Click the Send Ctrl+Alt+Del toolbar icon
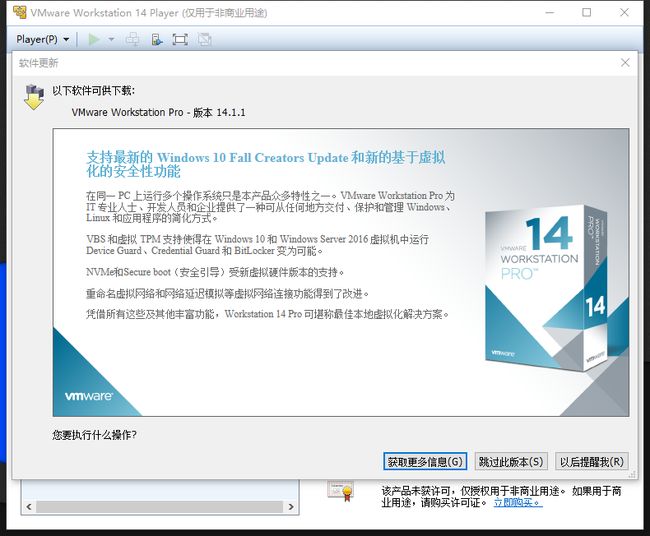The width and height of the screenshot is (650, 536). [x=132, y=39]
